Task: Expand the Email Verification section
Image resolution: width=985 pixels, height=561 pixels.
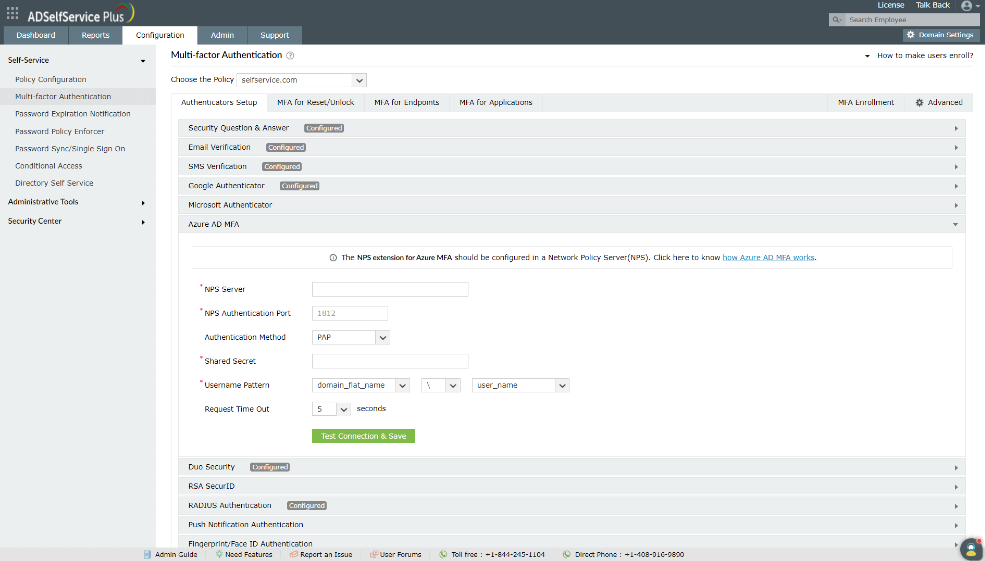Action: click(572, 148)
